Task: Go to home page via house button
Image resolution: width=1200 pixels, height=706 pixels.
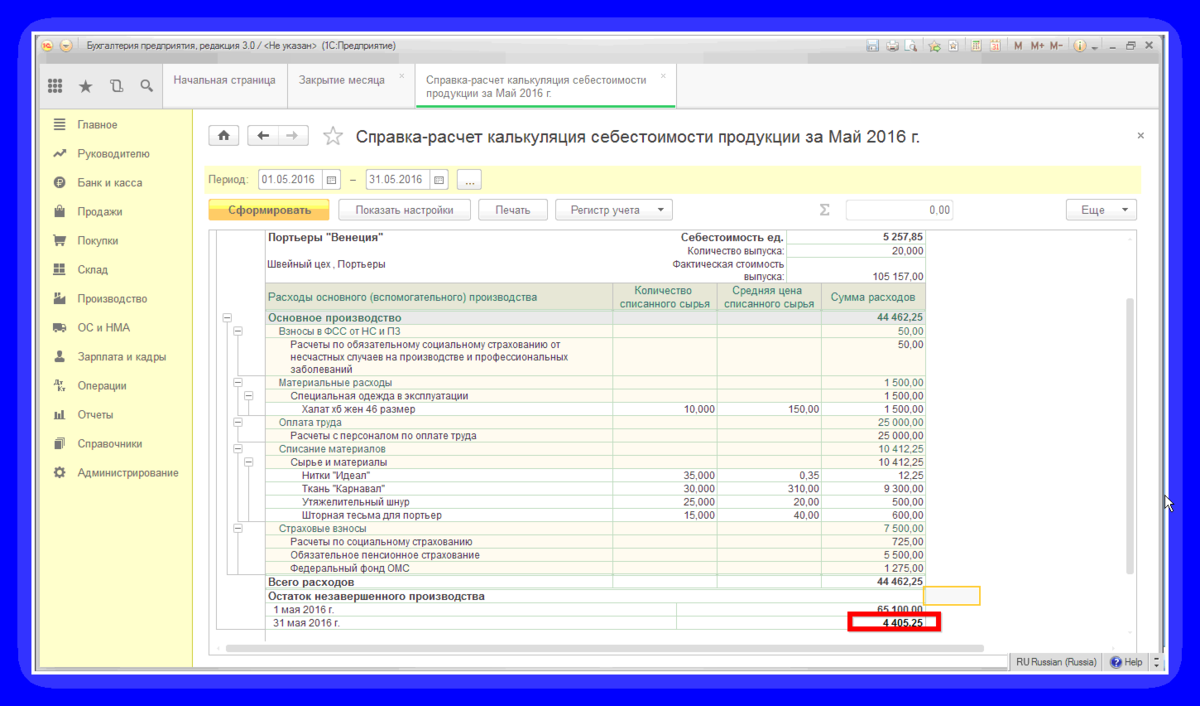Action: [x=223, y=136]
